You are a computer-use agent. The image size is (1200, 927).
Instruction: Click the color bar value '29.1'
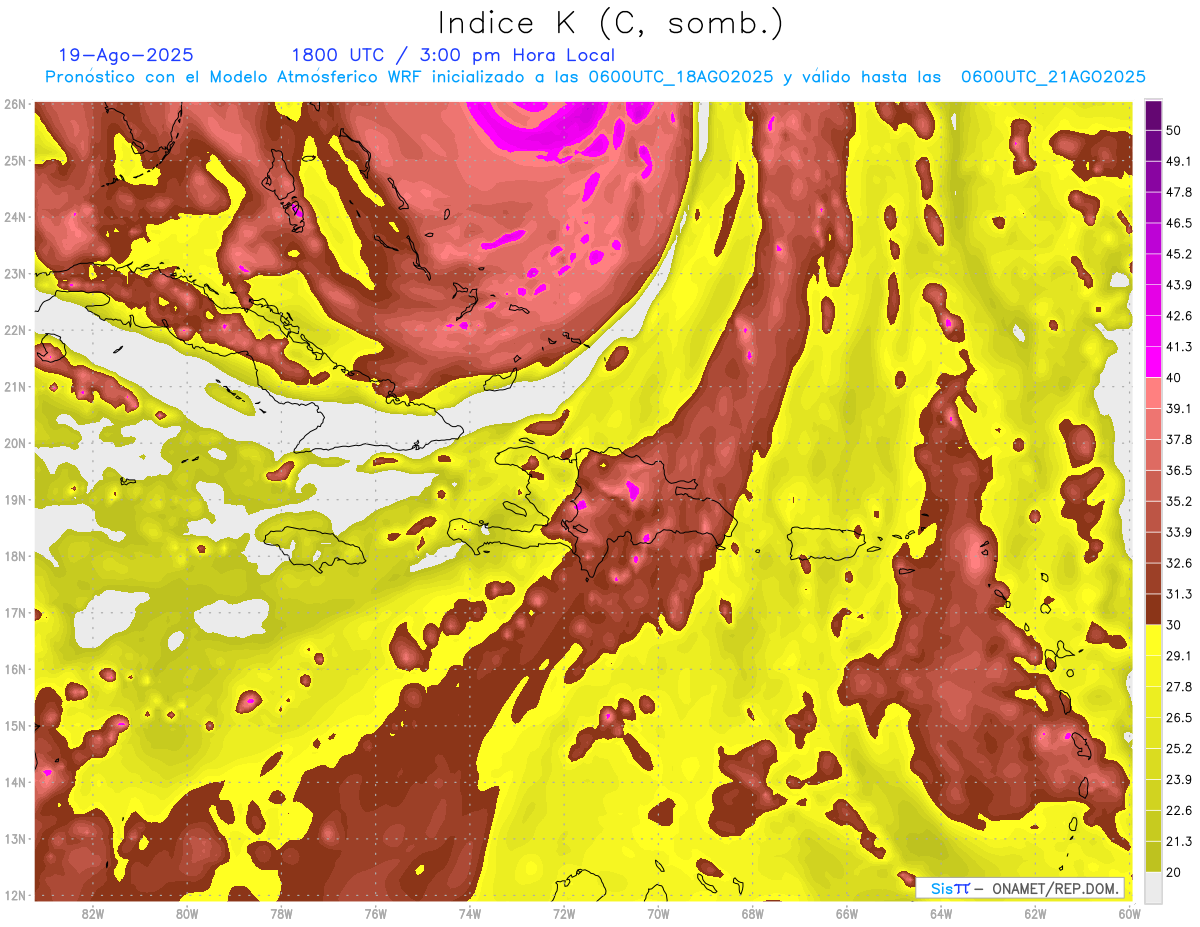click(1178, 656)
